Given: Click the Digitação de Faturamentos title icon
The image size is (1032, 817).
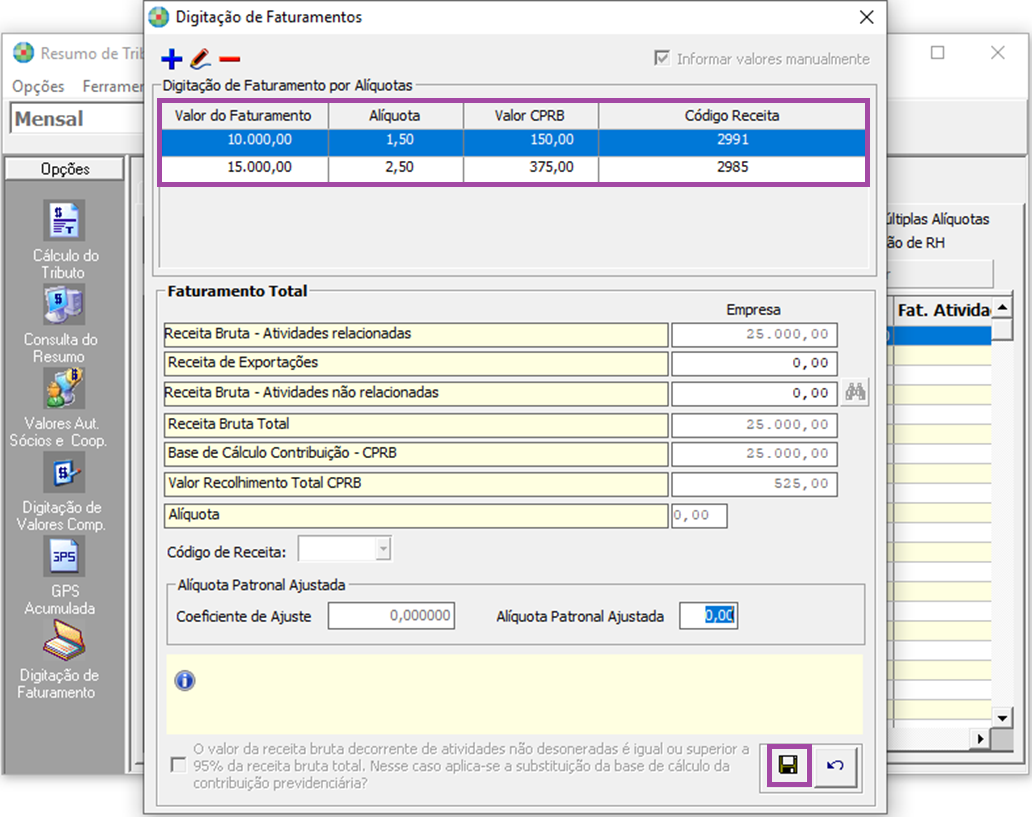Looking at the screenshot, I should tap(159, 17).
